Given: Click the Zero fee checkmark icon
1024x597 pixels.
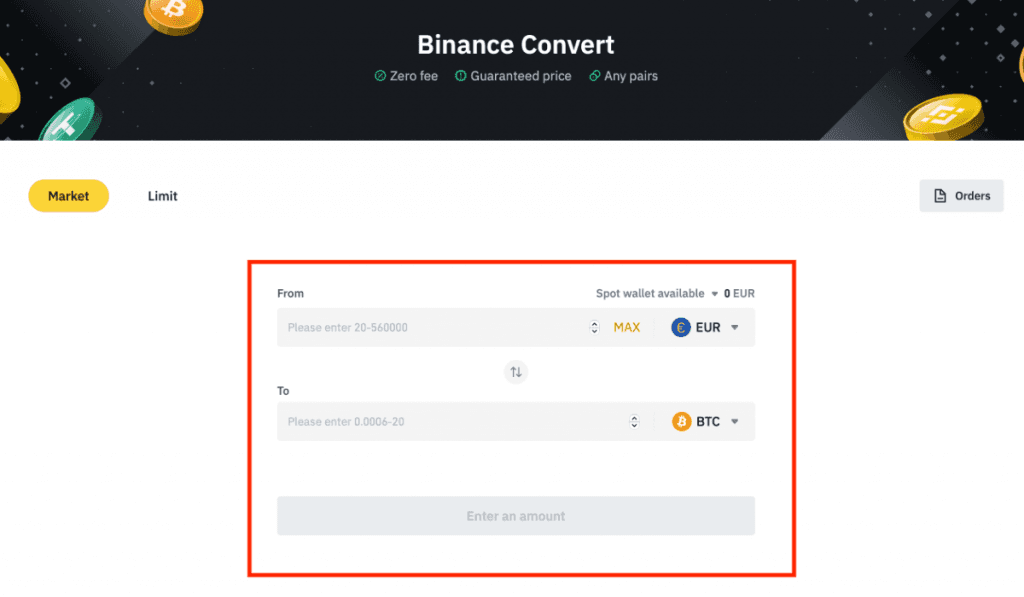Looking at the screenshot, I should [x=380, y=76].
